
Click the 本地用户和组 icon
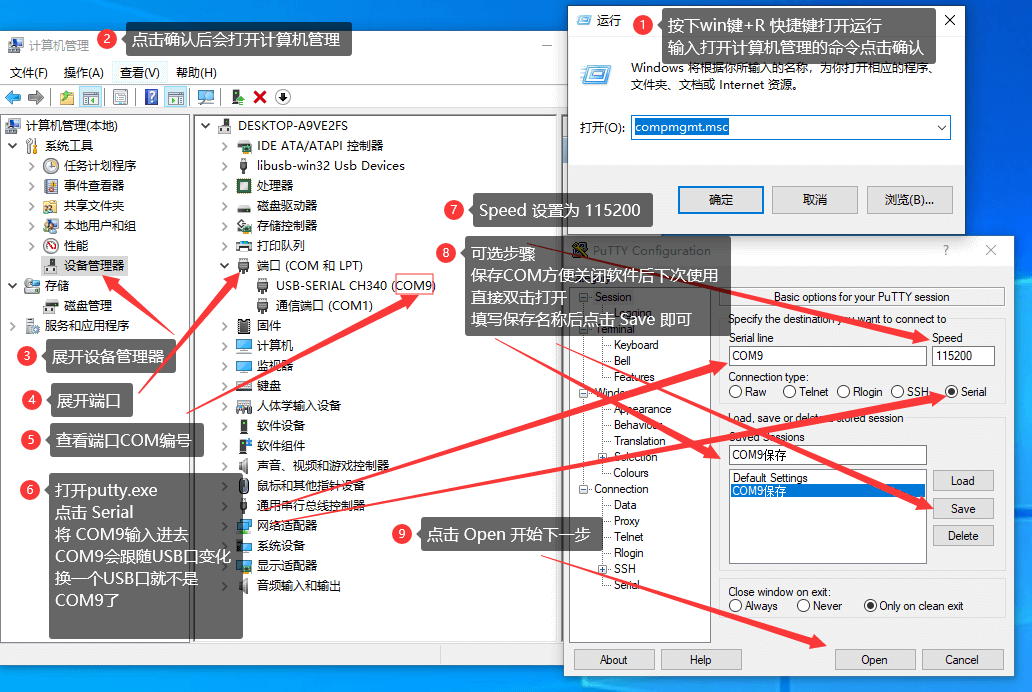(51, 226)
